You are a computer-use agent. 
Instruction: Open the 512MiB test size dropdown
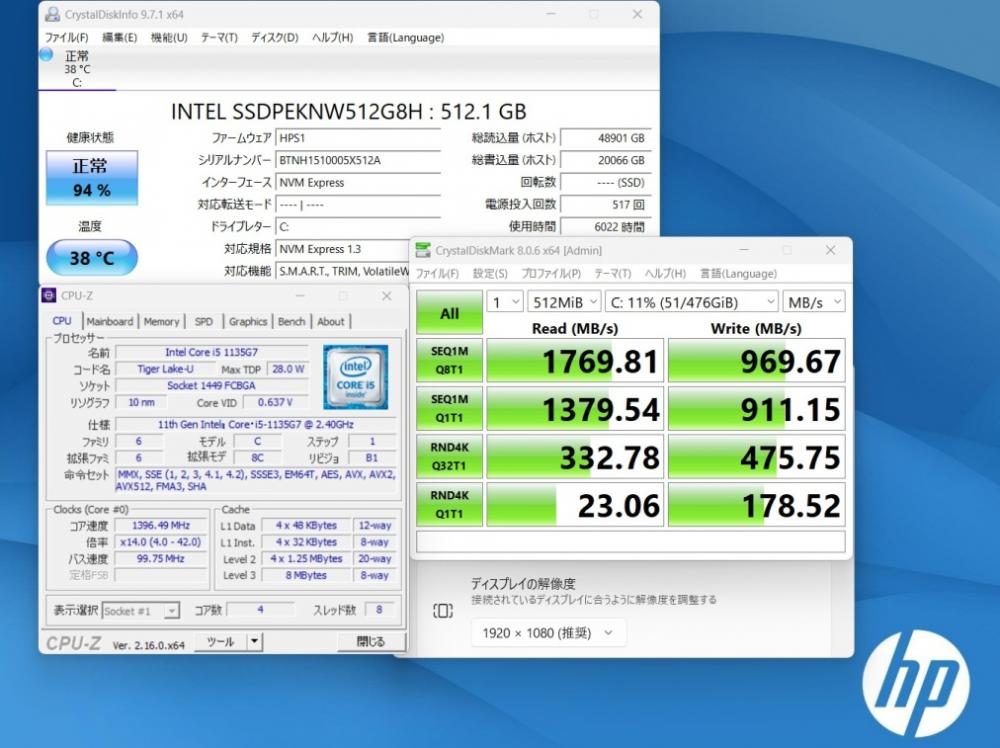click(564, 302)
